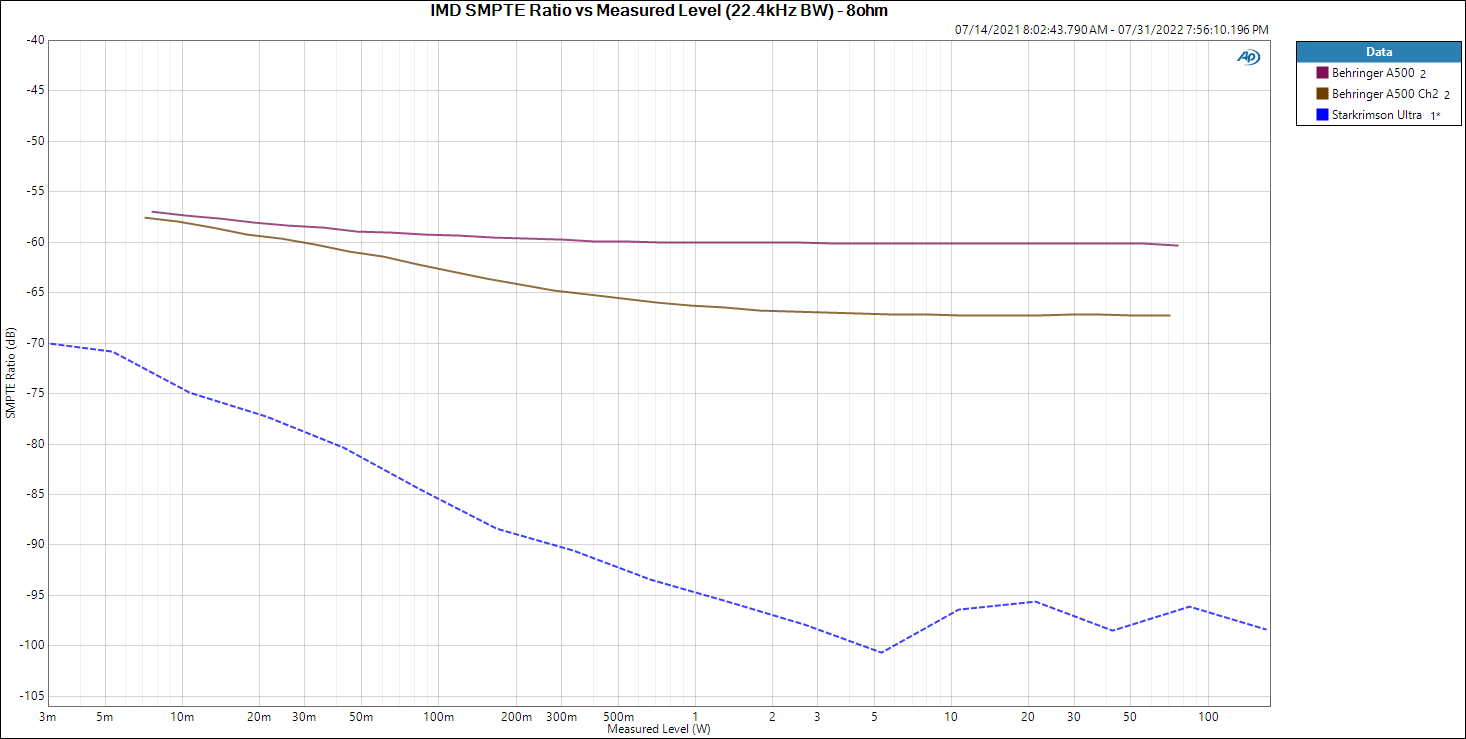Select the blue Starkrimson Ultra color swatch

pyautogui.click(x=1322, y=115)
